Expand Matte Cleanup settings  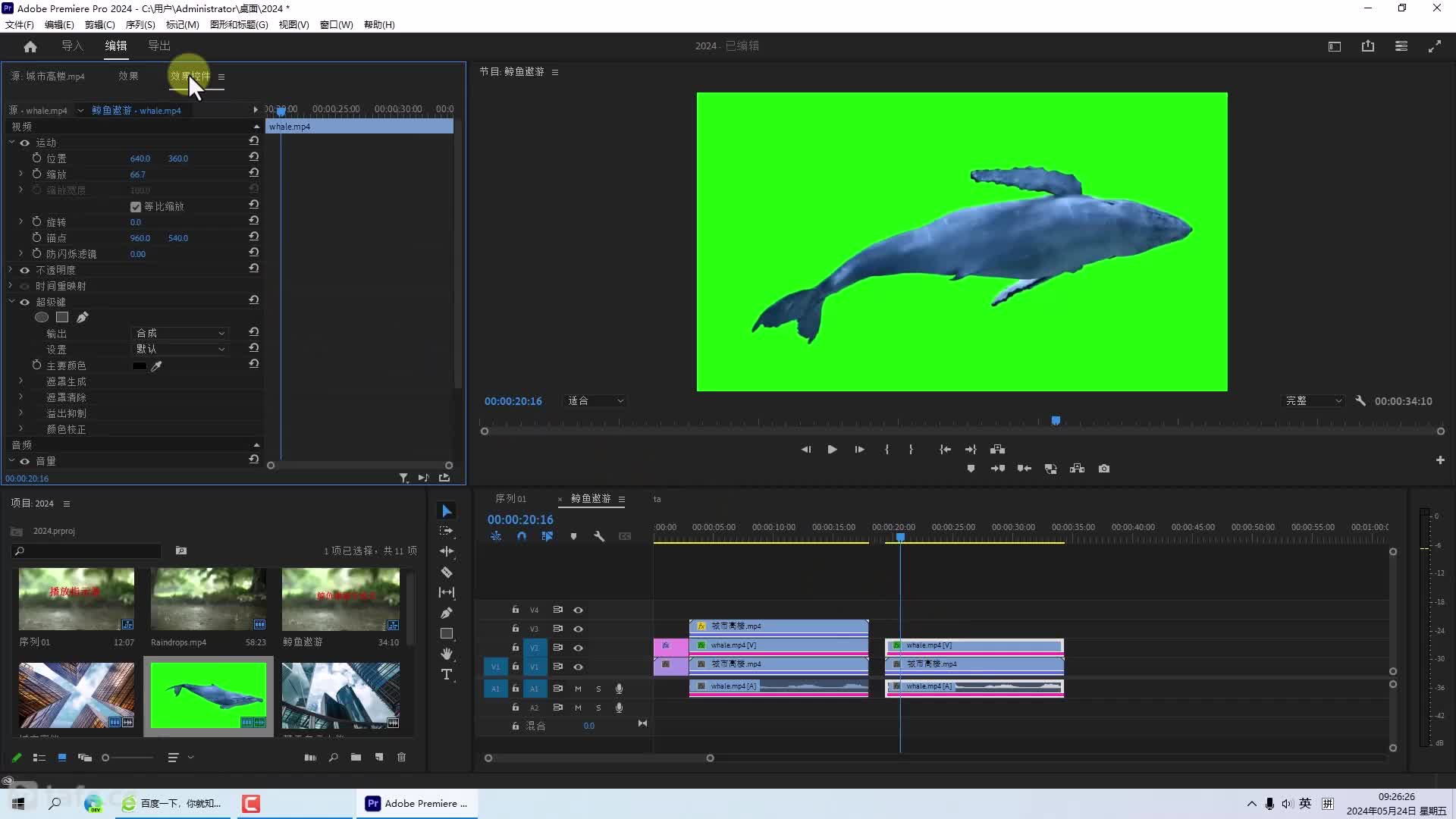click(20, 397)
